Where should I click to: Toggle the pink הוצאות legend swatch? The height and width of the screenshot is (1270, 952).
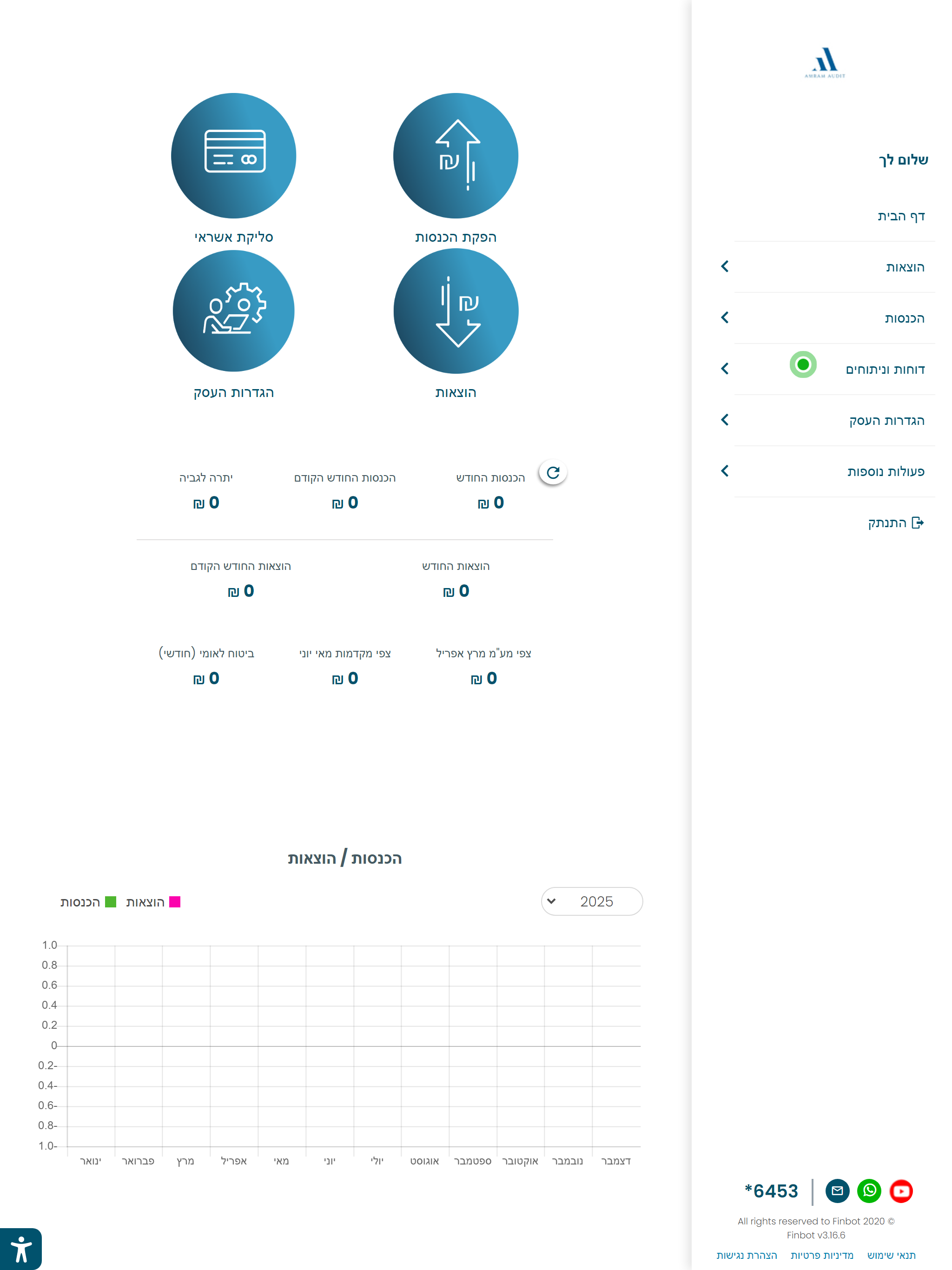pos(175,902)
